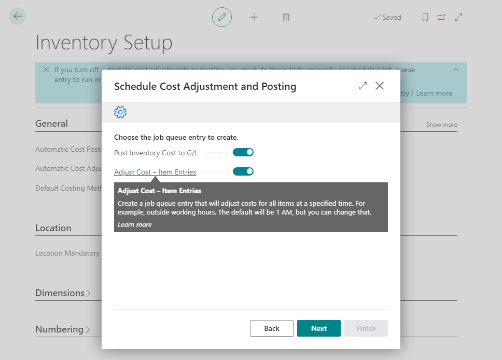The height and width of the screenshot is (360, 502).
Task: Expand the Dimensions section
Action: click(63, 293)
